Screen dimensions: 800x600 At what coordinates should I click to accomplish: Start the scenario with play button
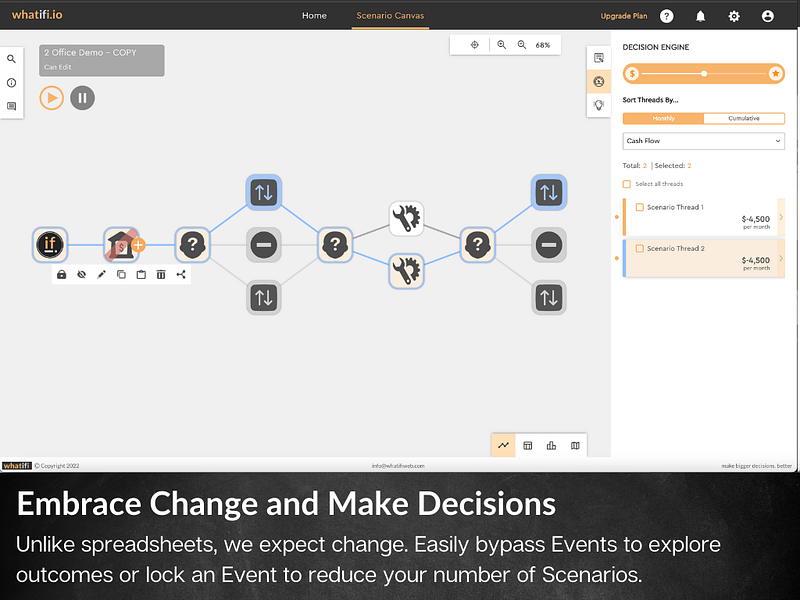(52, 98)
